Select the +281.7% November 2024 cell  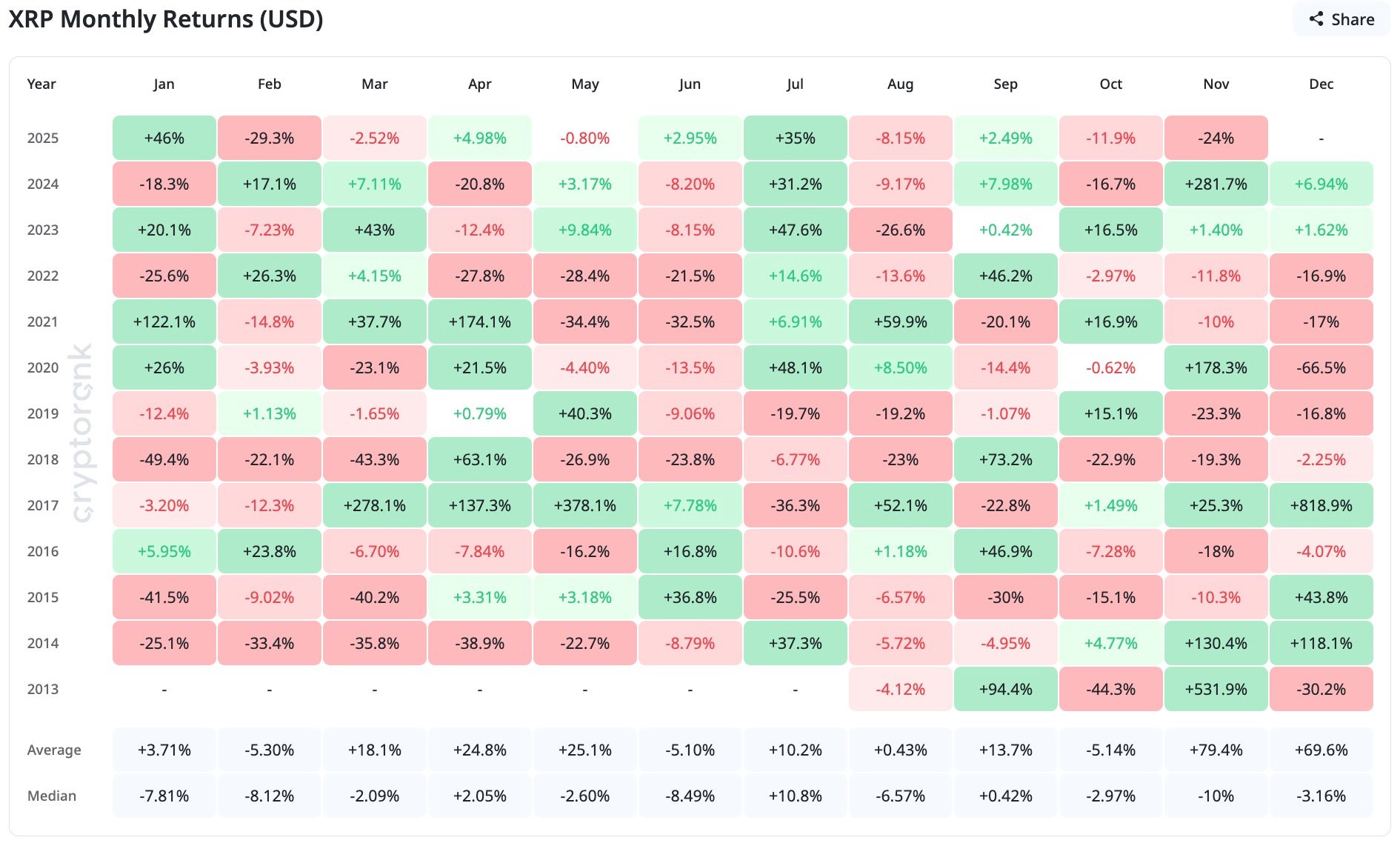coord(1216,184)
